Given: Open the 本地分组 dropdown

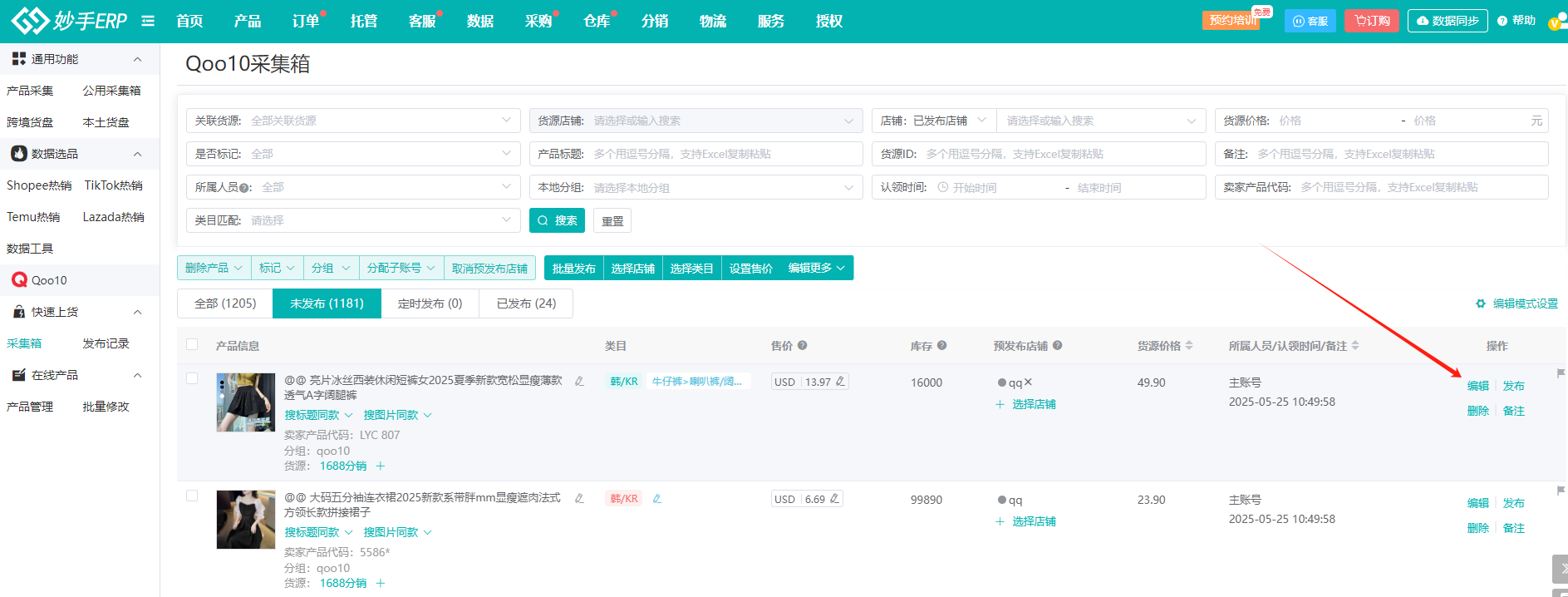Looking at the screenshot, I should pos(696,187).
